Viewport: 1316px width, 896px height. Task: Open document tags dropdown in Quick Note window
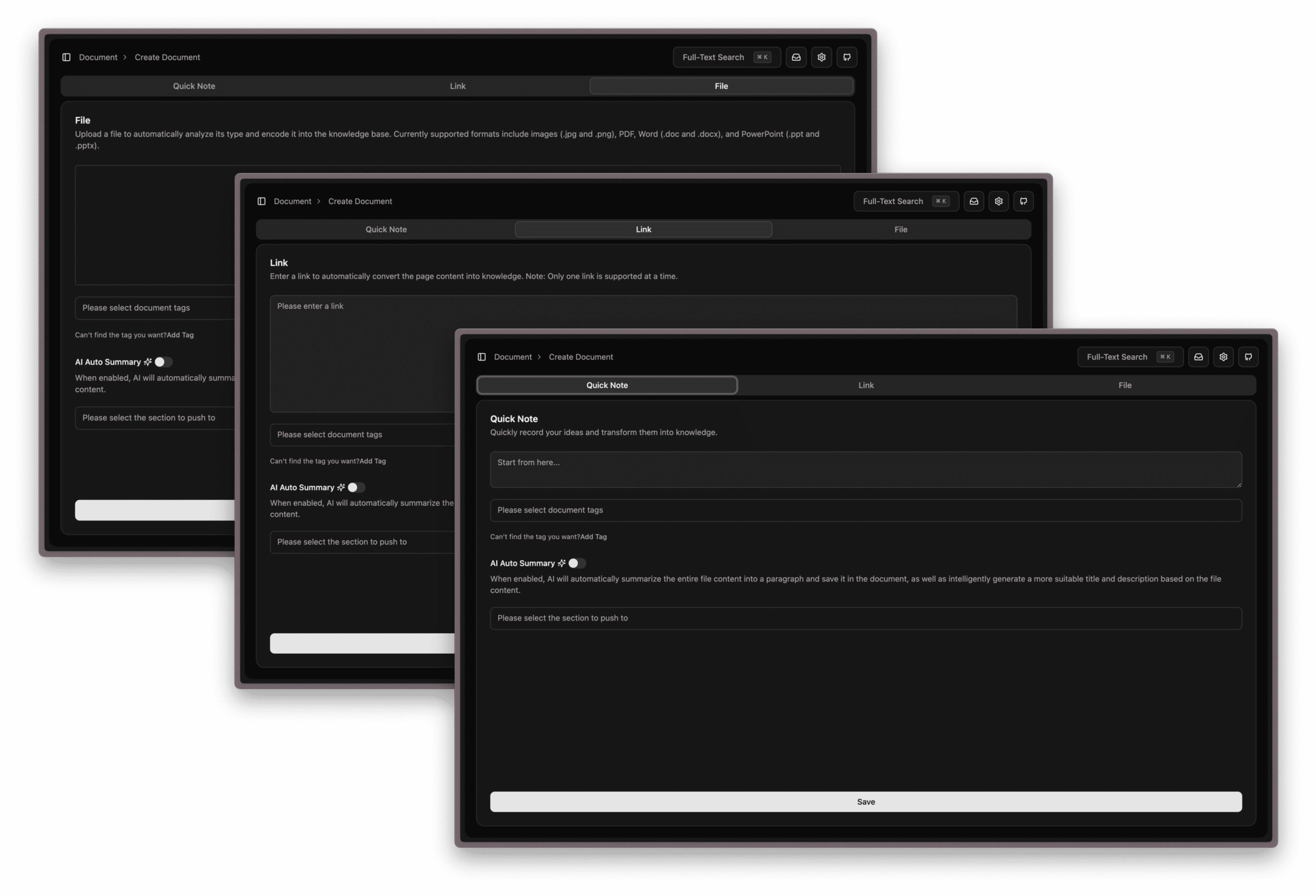[865, 510]
